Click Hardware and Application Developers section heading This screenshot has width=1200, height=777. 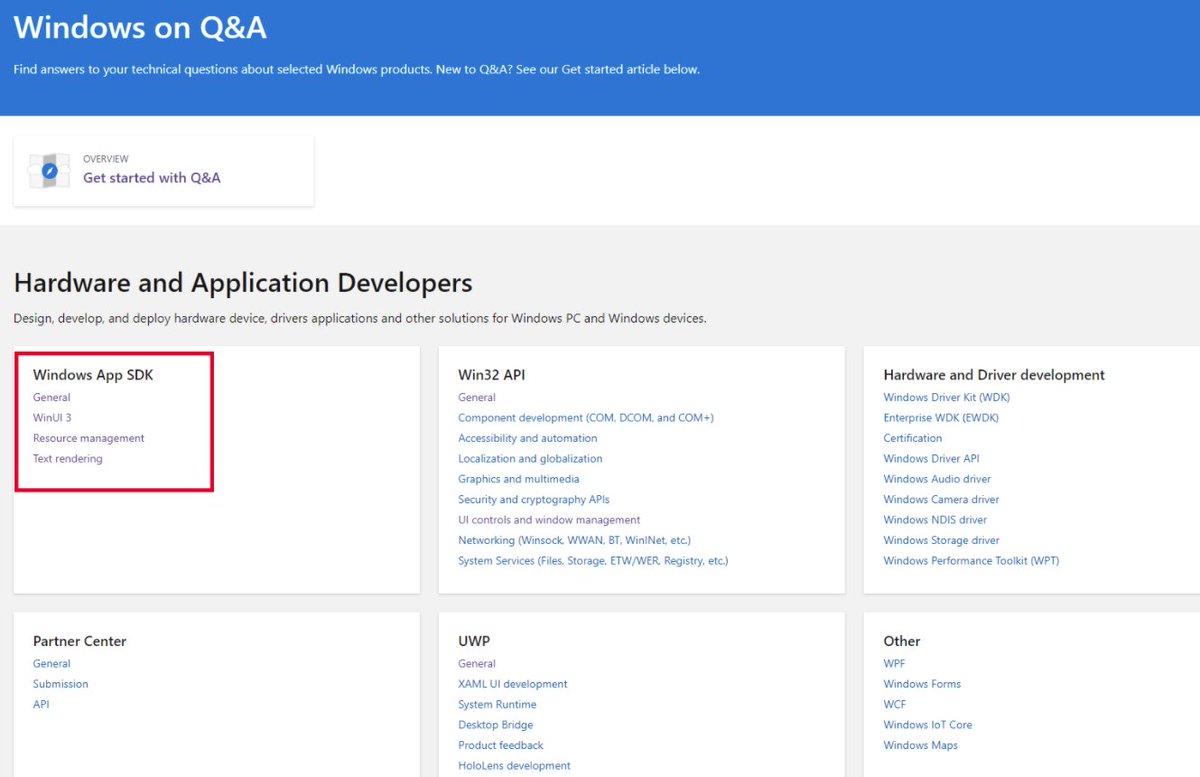coord(243,283)
